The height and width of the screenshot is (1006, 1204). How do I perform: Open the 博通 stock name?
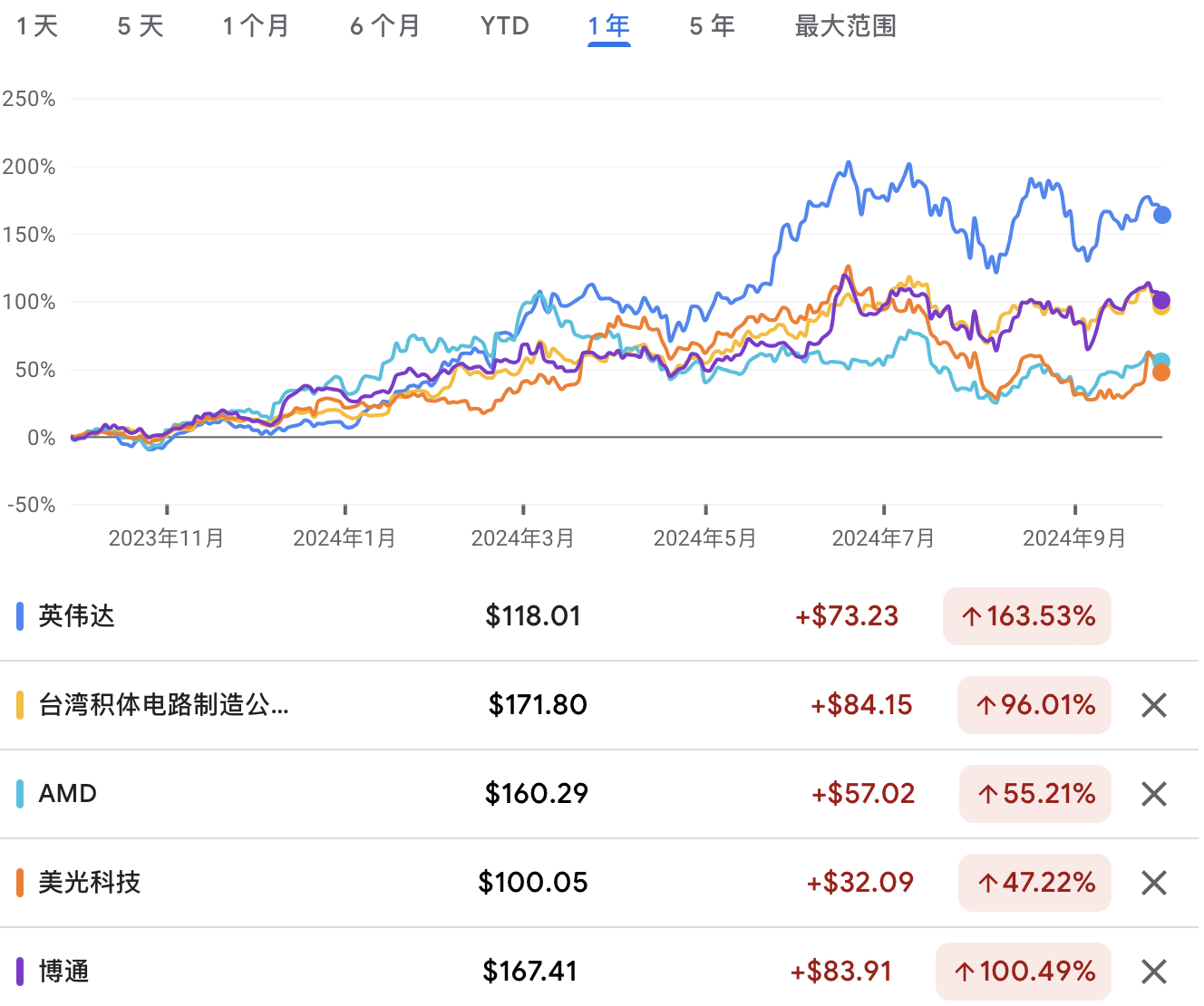pyautogui.click(x=64, y=972)
